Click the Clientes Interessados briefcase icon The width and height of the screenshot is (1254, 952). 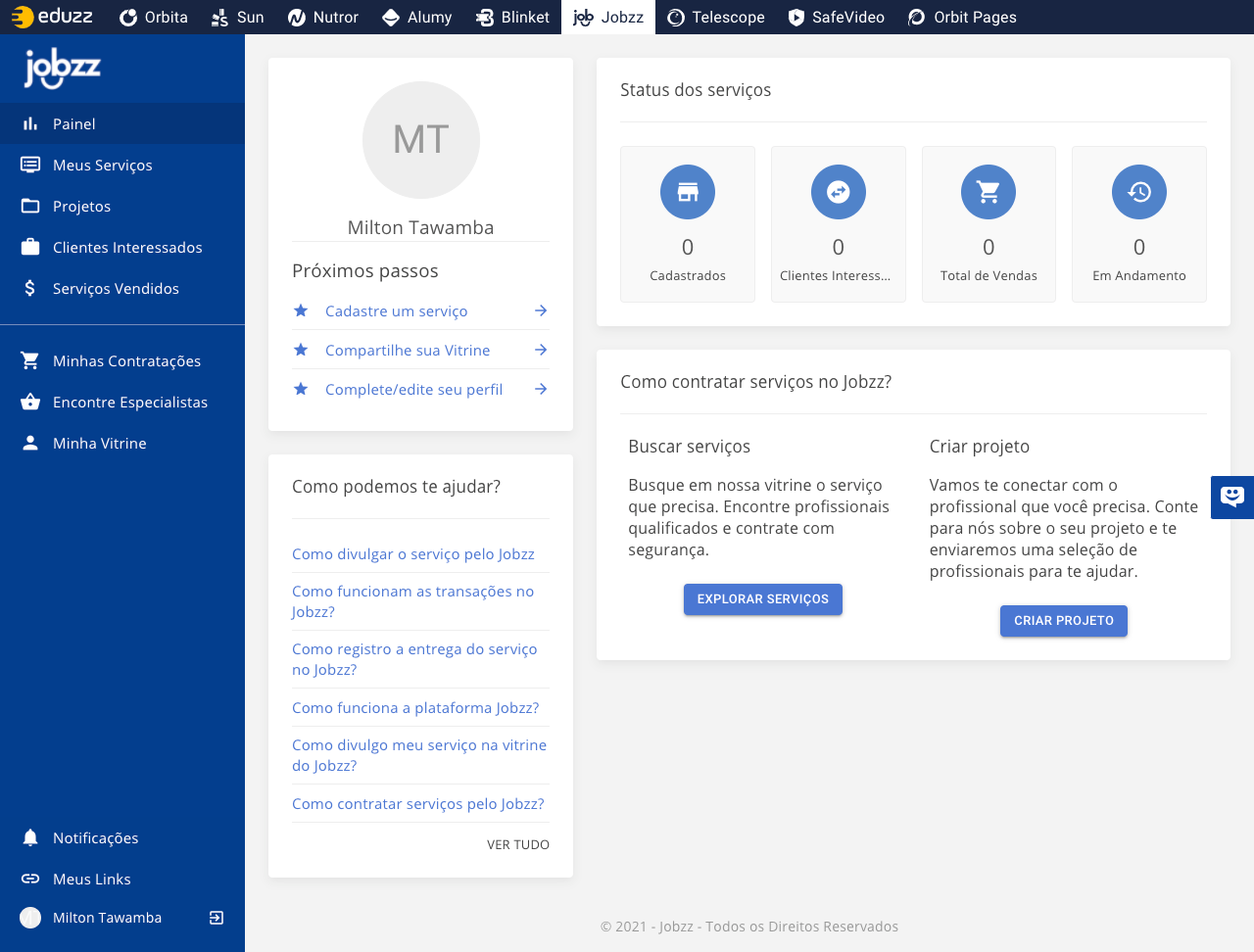[30, 247]
